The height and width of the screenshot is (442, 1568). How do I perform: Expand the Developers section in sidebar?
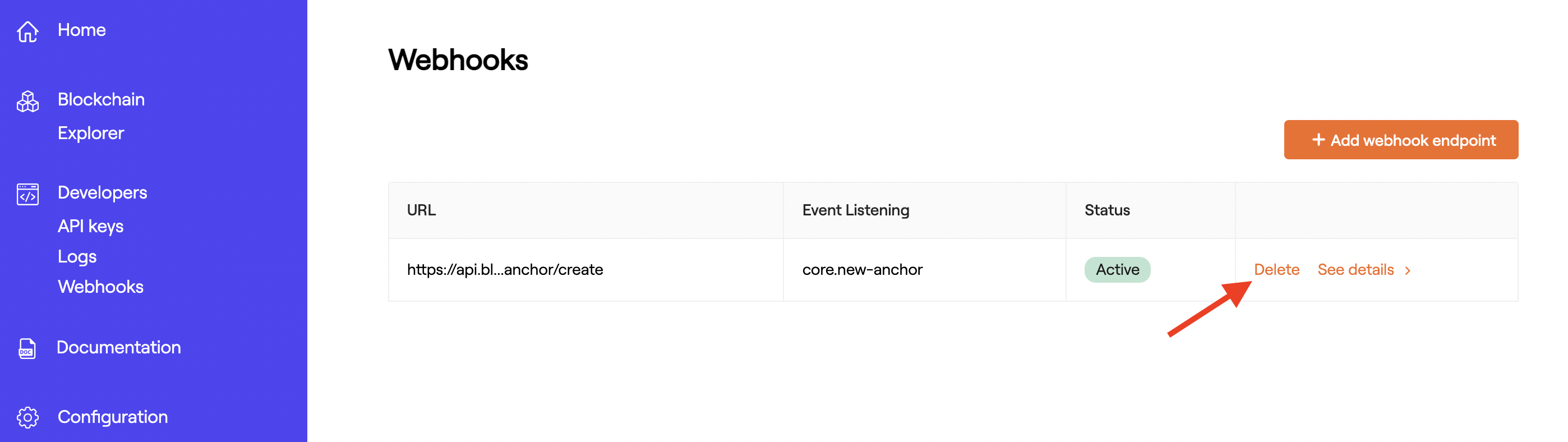click(x=102, y=192)
